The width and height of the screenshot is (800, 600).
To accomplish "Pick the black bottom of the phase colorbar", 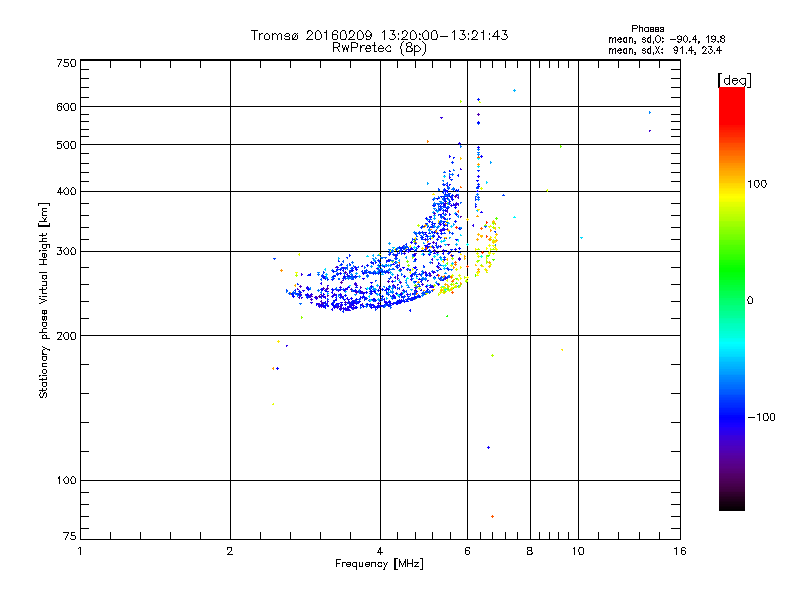I will (x=732, y=505).
